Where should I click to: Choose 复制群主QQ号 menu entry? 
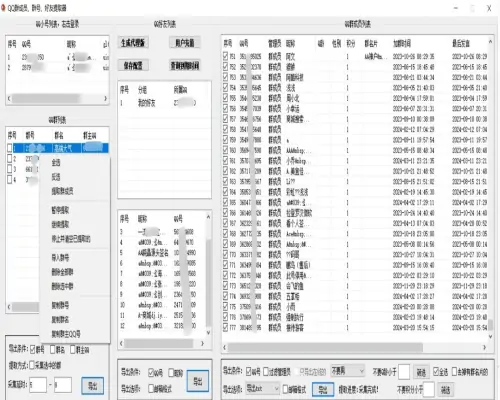pos(66,334)
